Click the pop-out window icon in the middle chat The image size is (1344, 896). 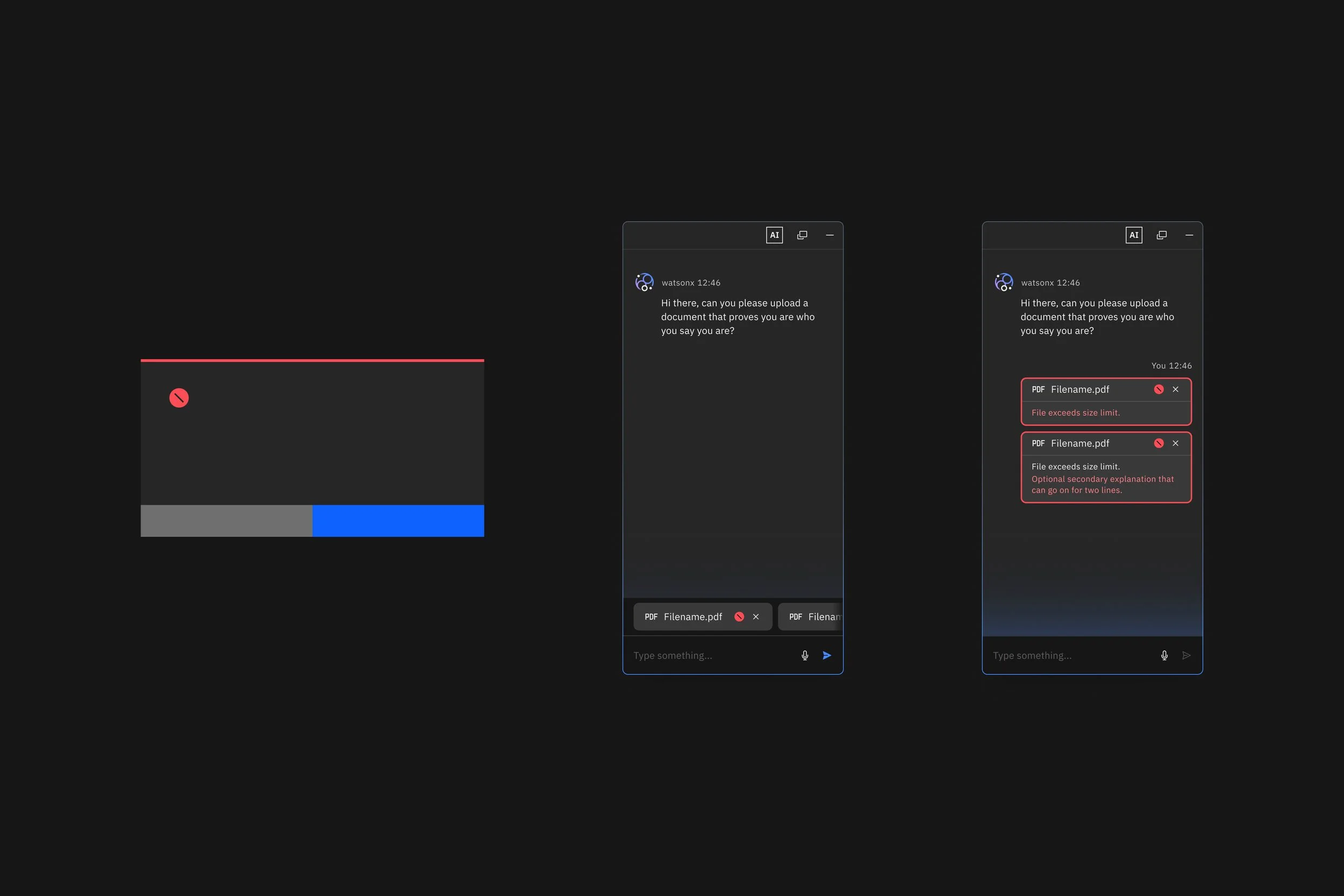(x=802, y=235)
